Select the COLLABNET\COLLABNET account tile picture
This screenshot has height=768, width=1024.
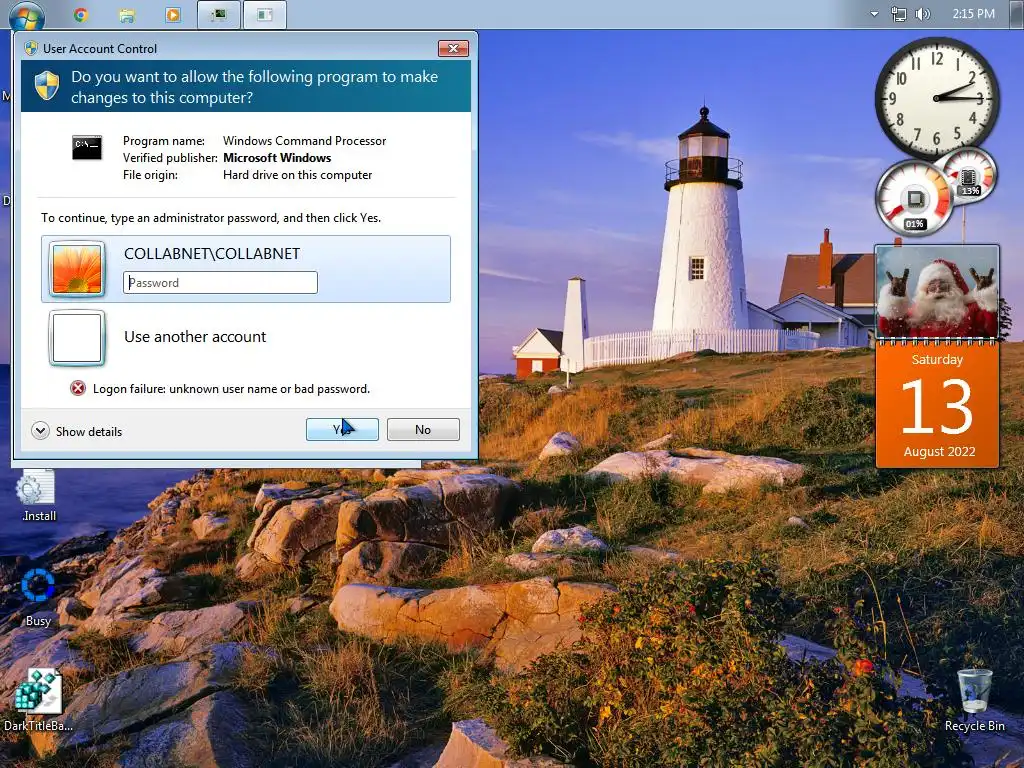tap(77, 269)
